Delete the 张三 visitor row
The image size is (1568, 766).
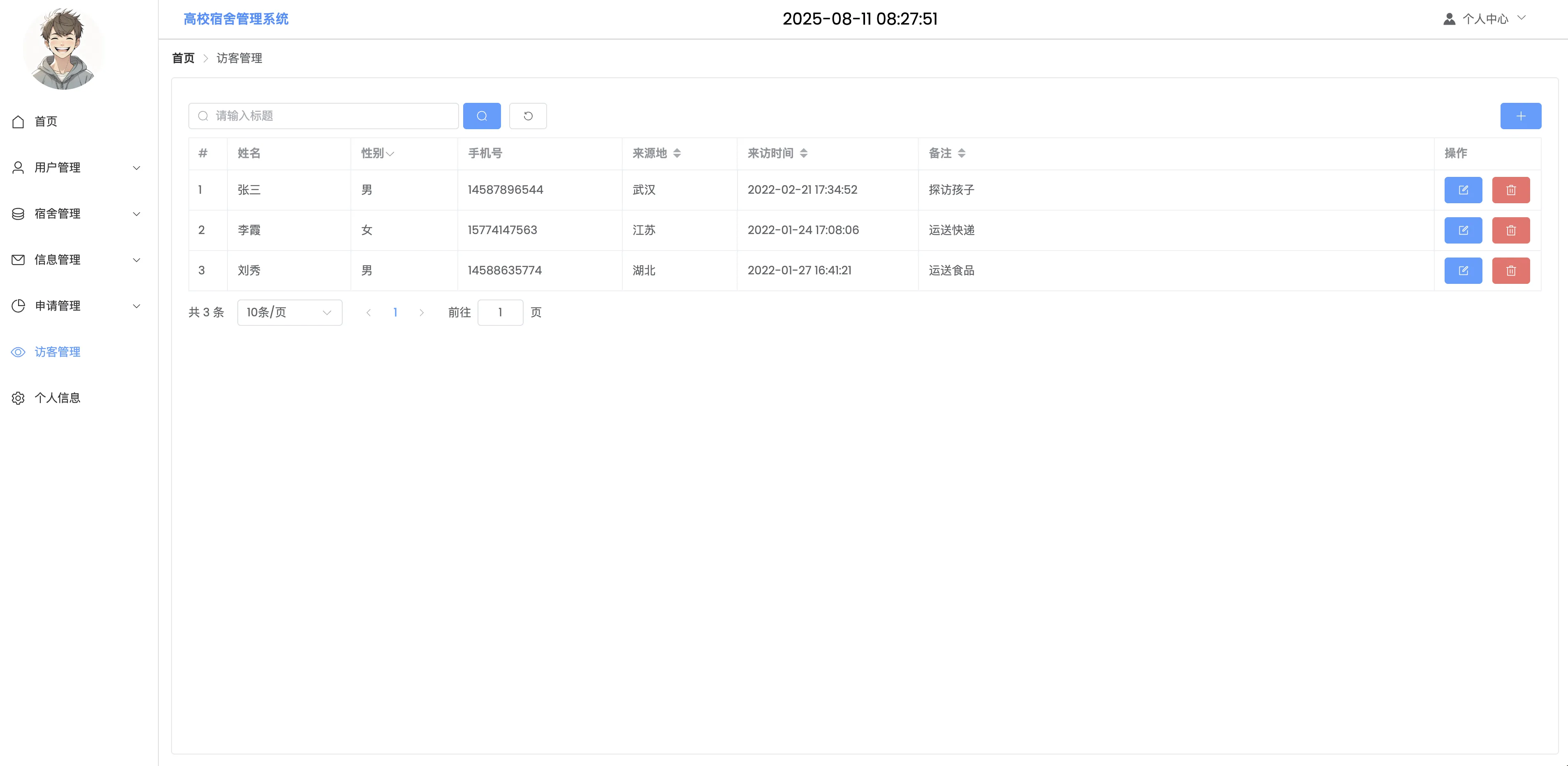point(1510,190)
